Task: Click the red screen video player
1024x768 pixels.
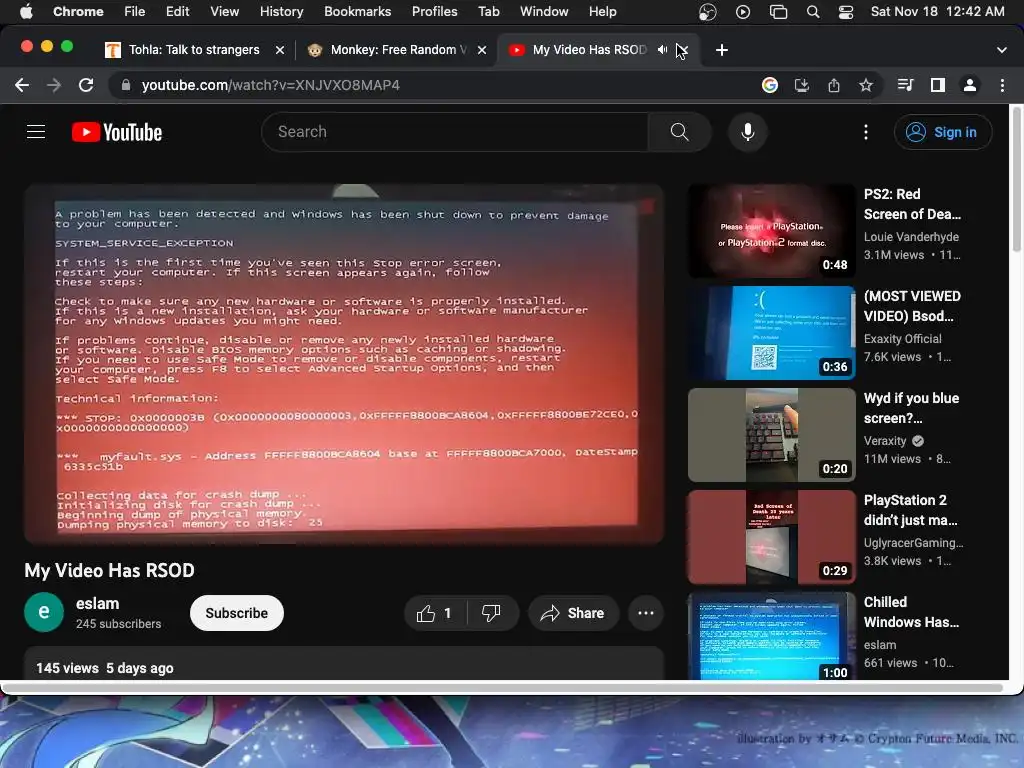Action: coord(344,364)
